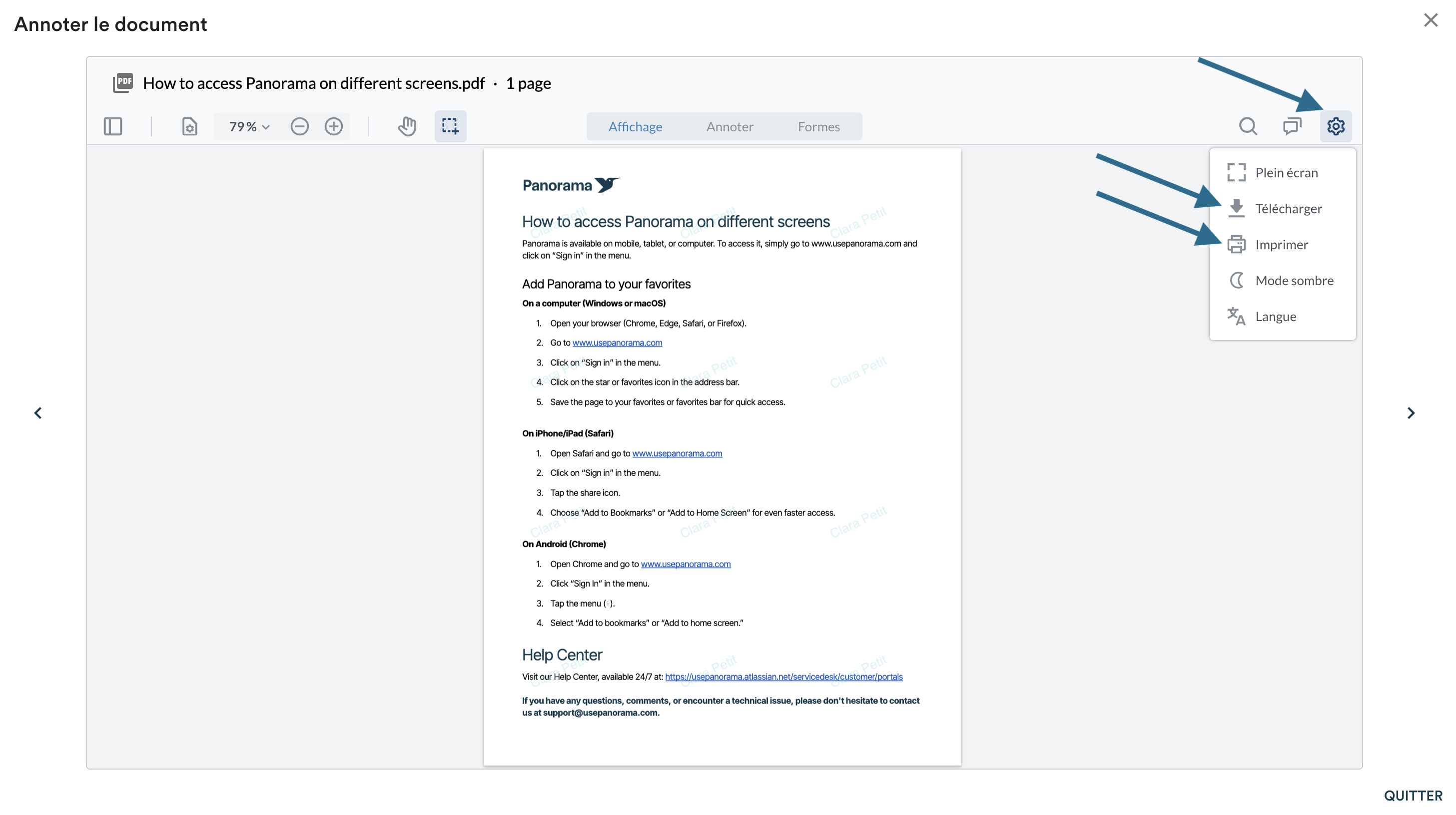
Task: Enable Mode sombre in the menu
Action: pos(1293,281)
